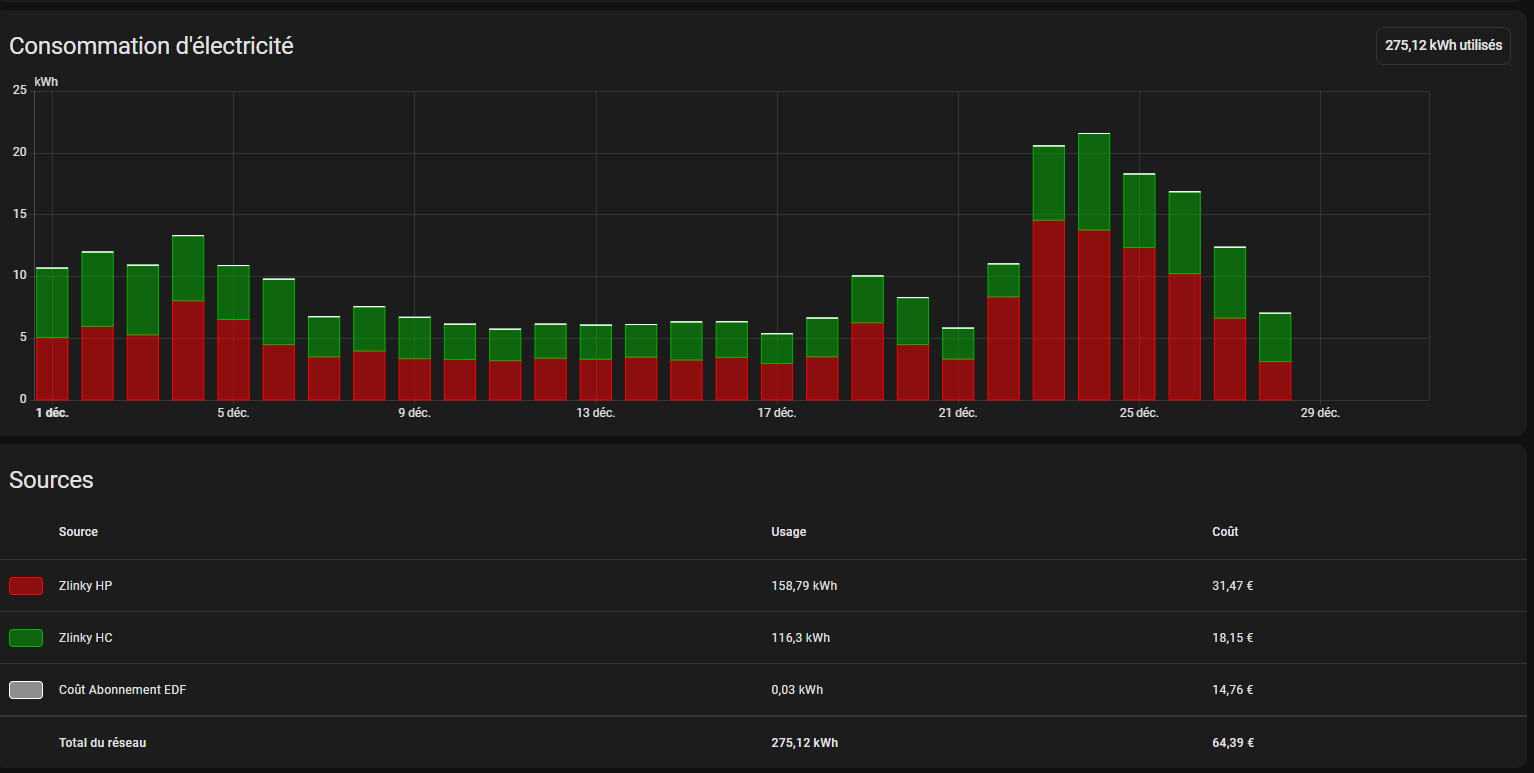Click the "5 déc." axis label

(233, 414)
